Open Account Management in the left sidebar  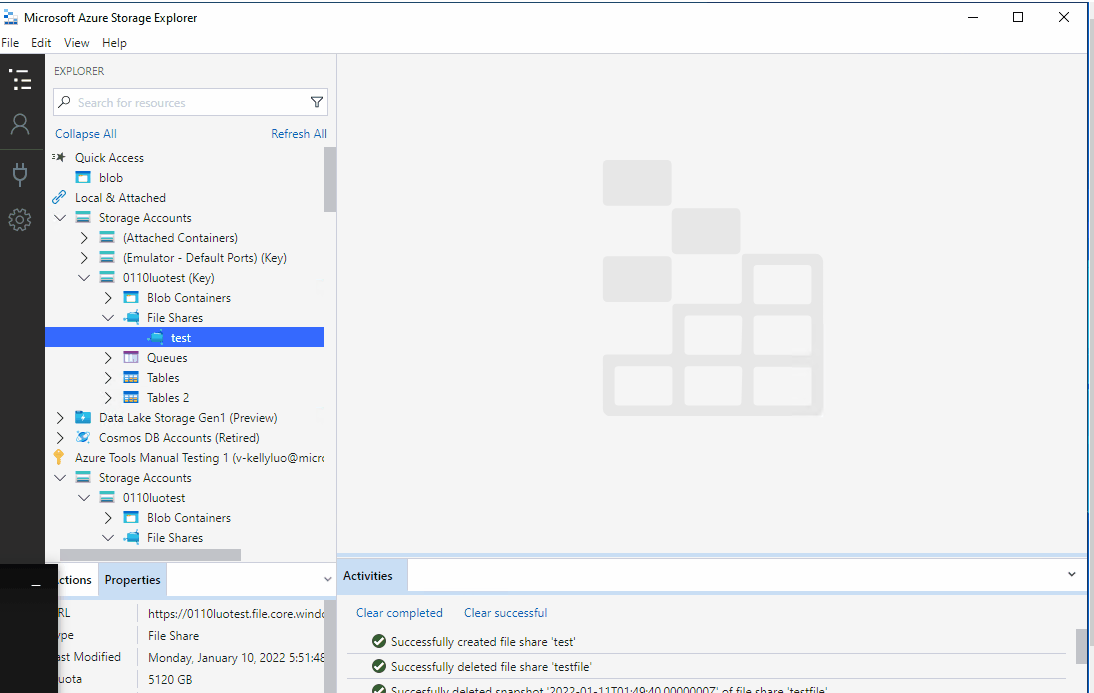click(20, 124)
